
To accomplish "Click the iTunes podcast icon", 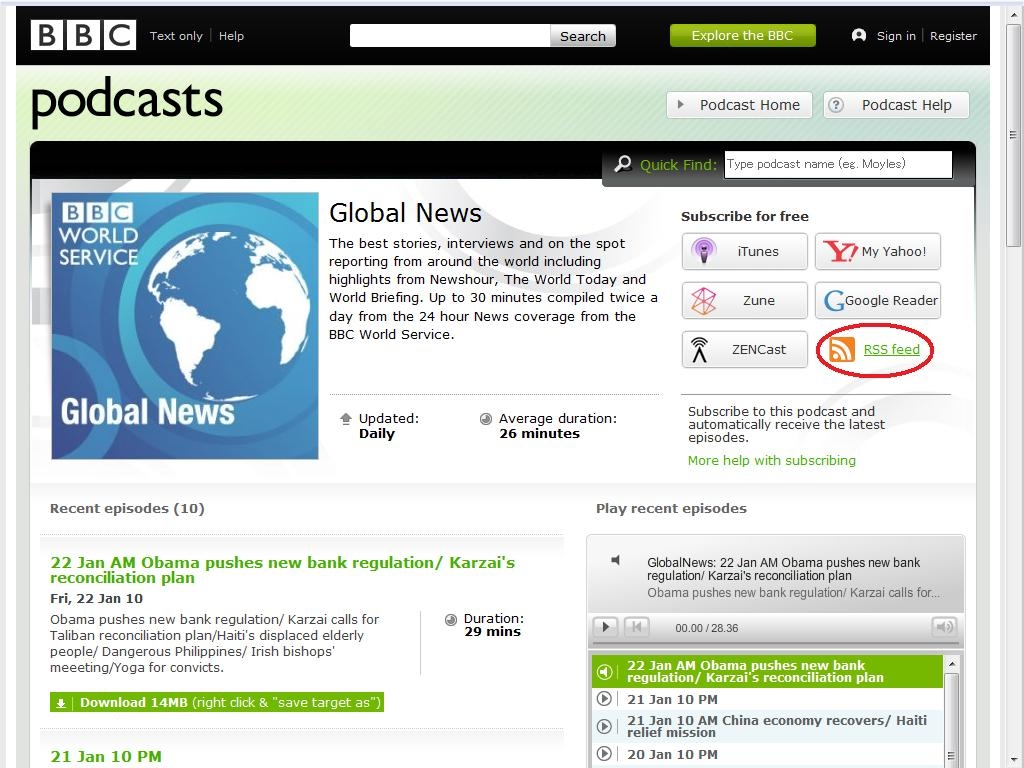I will 704,251.
